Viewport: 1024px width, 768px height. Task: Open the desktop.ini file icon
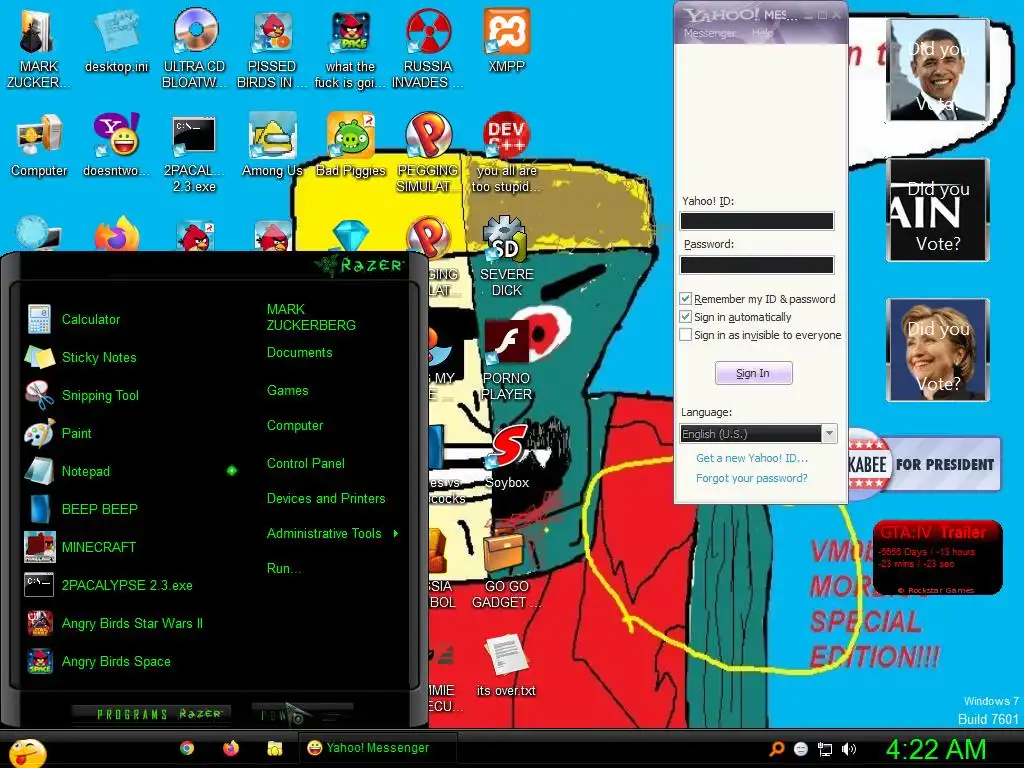(116, 40)
